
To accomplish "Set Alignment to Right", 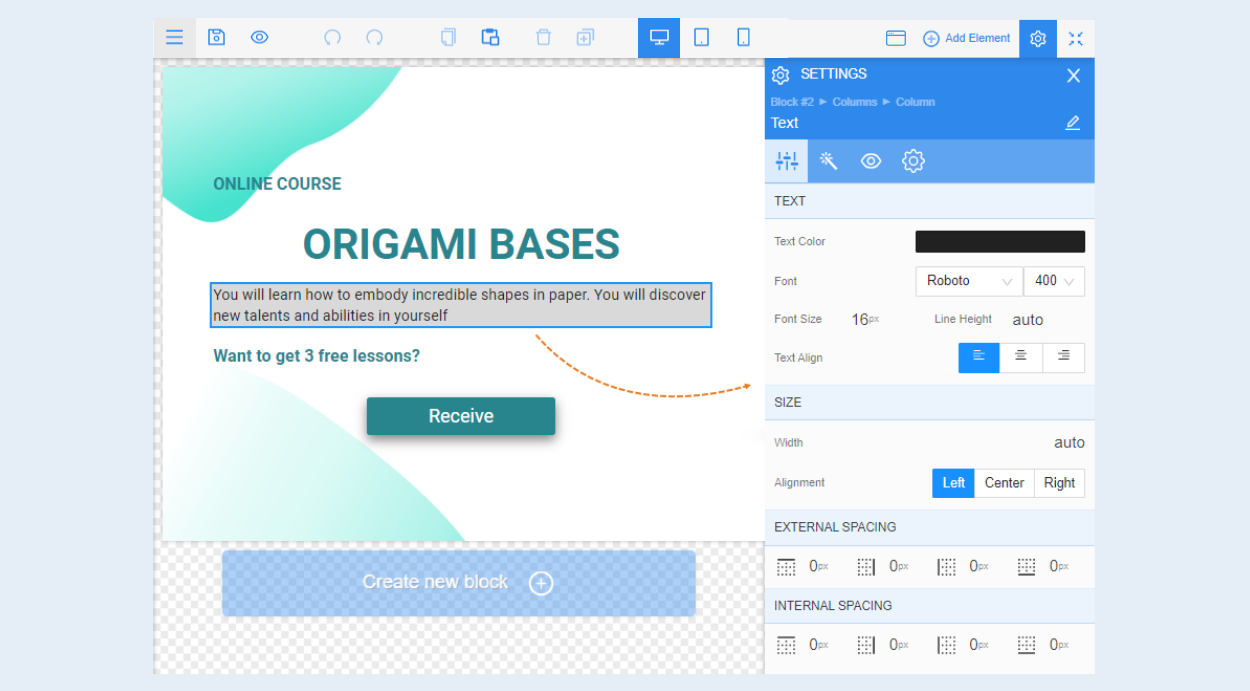I will [1059, 483].
